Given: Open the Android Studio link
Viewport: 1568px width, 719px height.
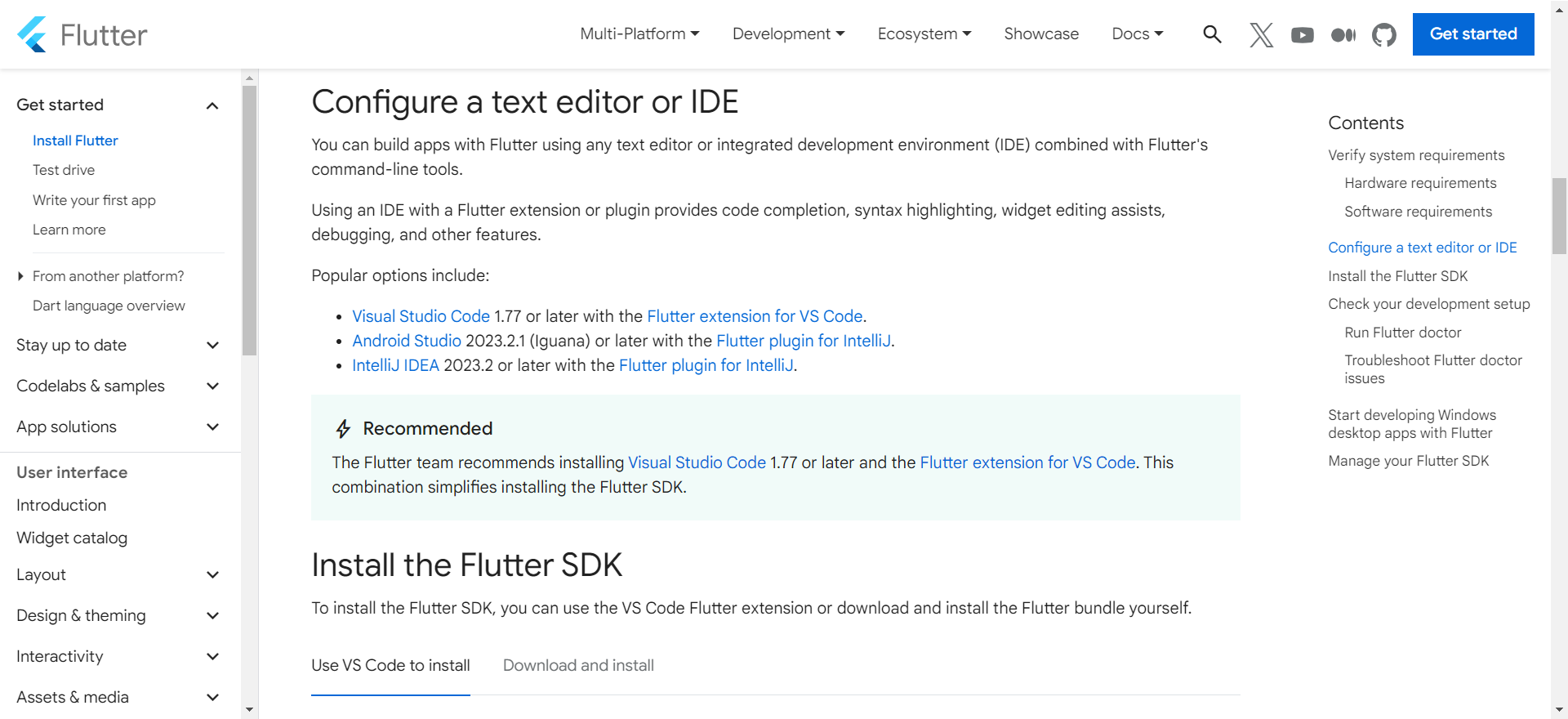Looking at the screenshot, I should (x=406, y=341).
